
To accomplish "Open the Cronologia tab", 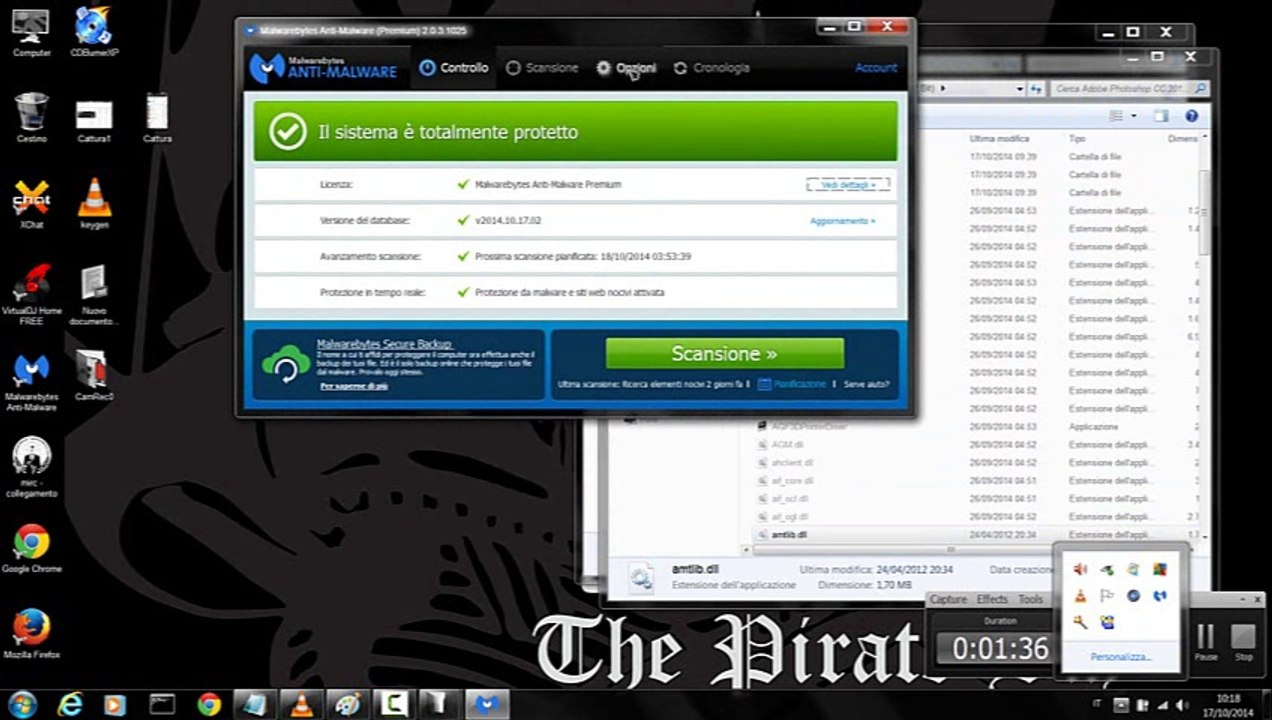I will pyautogui.click(x=712, y=68).
